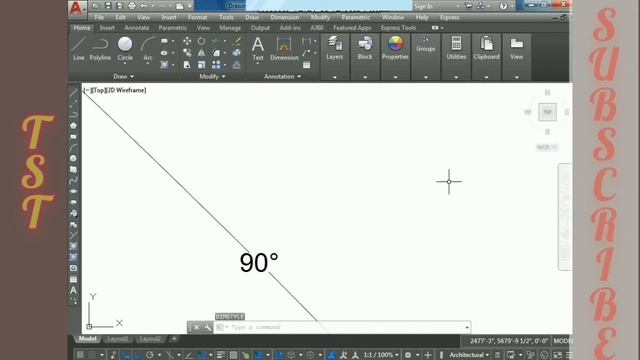
Task: Click the Table icon in Annotation panel
Action: pyautogui.click(x=307, y=65)
